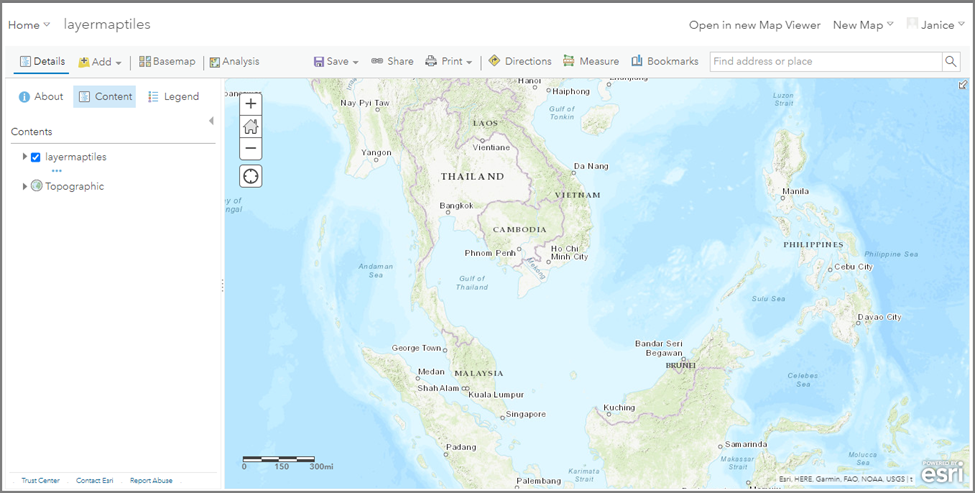Uncheck the layermaptiles layer checkbox
The height and width of the screenshot is (493, 975).
click(35, 157)
